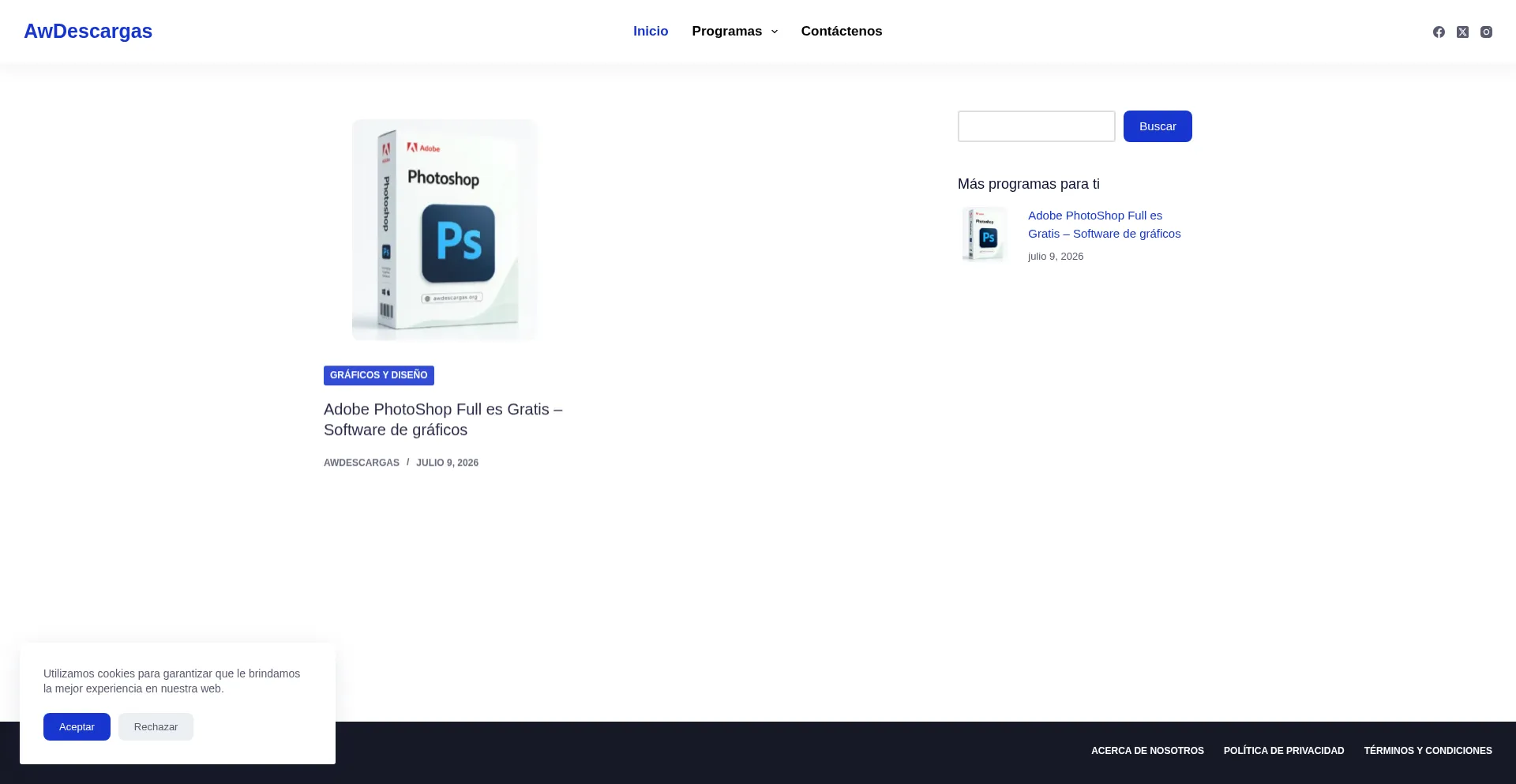
Task: Select the GRÁFICOS Y DISEÑO category tag
Action: coord(379,375)
